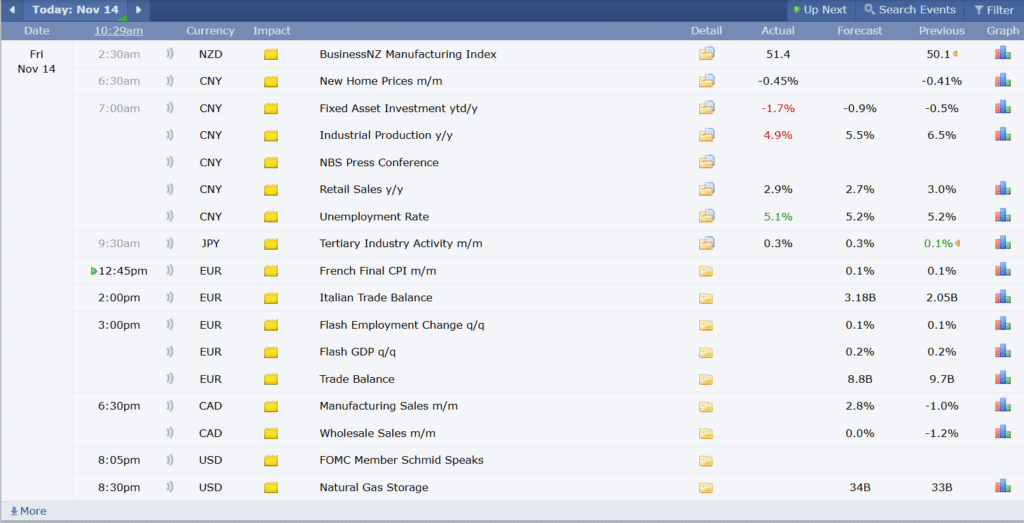
Task: Toggle sound alert for Natural Gas Storage
Action: point(169,488)
